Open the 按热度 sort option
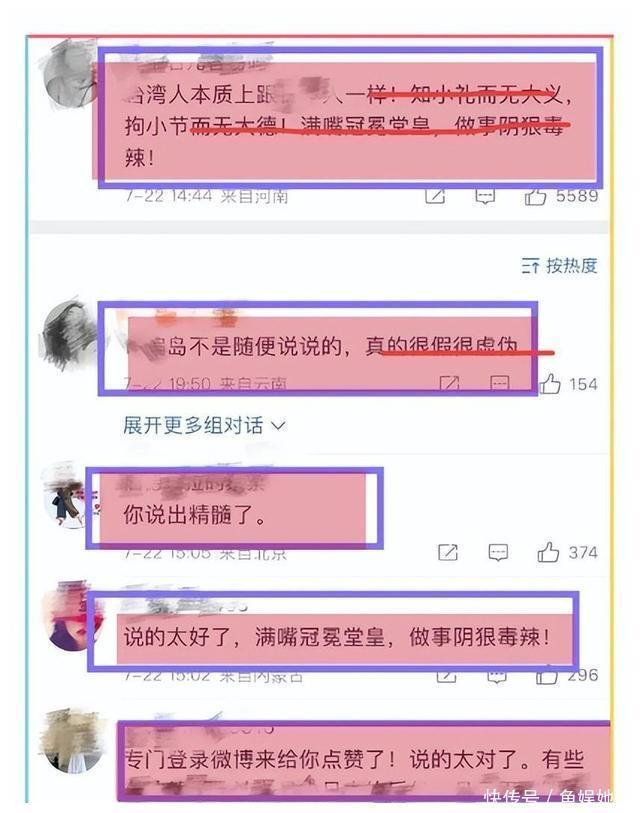640x813 pixels. (x=560, y=266)
